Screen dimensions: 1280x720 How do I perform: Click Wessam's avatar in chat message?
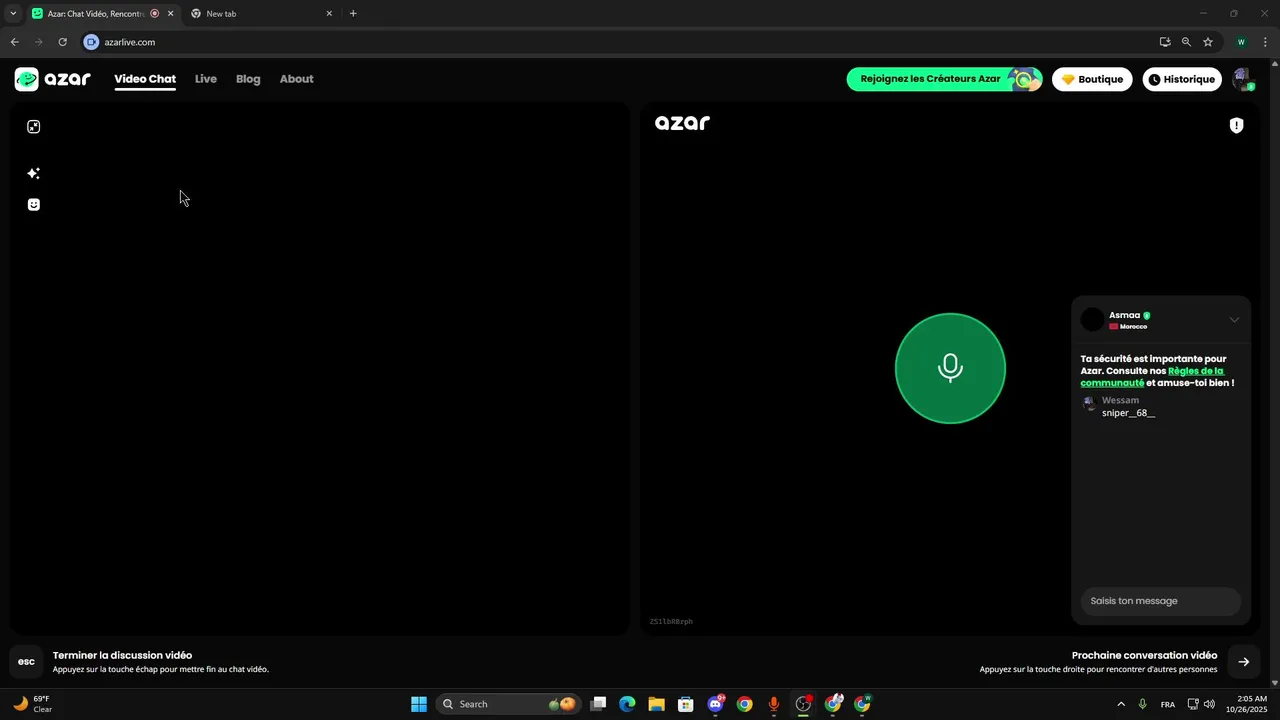(x=1089, y=403)
